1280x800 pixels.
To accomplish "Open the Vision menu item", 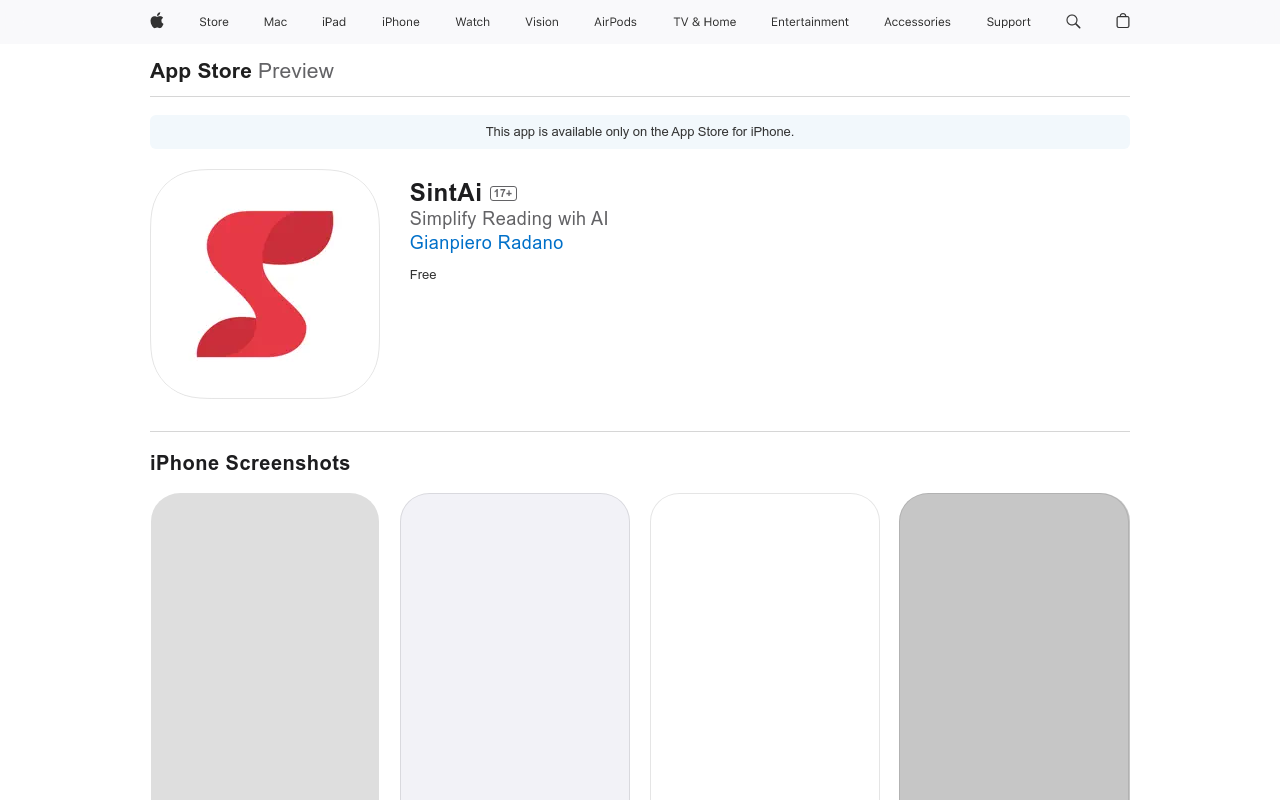I will coord(542,22).
